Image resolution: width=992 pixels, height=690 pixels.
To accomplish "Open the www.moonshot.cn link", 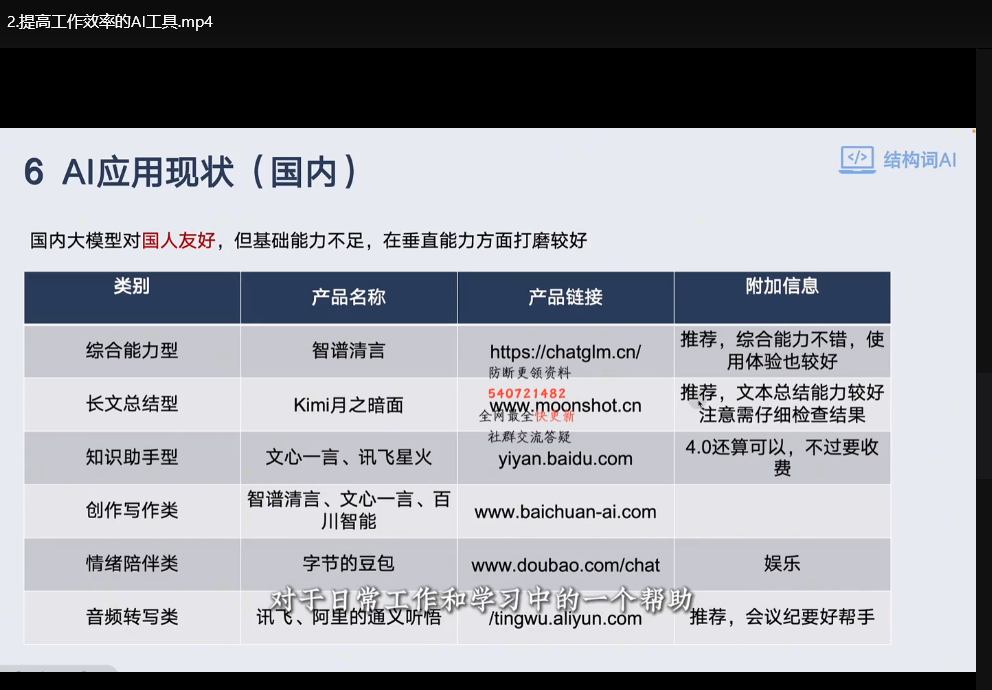I will [x=566, y=405].
